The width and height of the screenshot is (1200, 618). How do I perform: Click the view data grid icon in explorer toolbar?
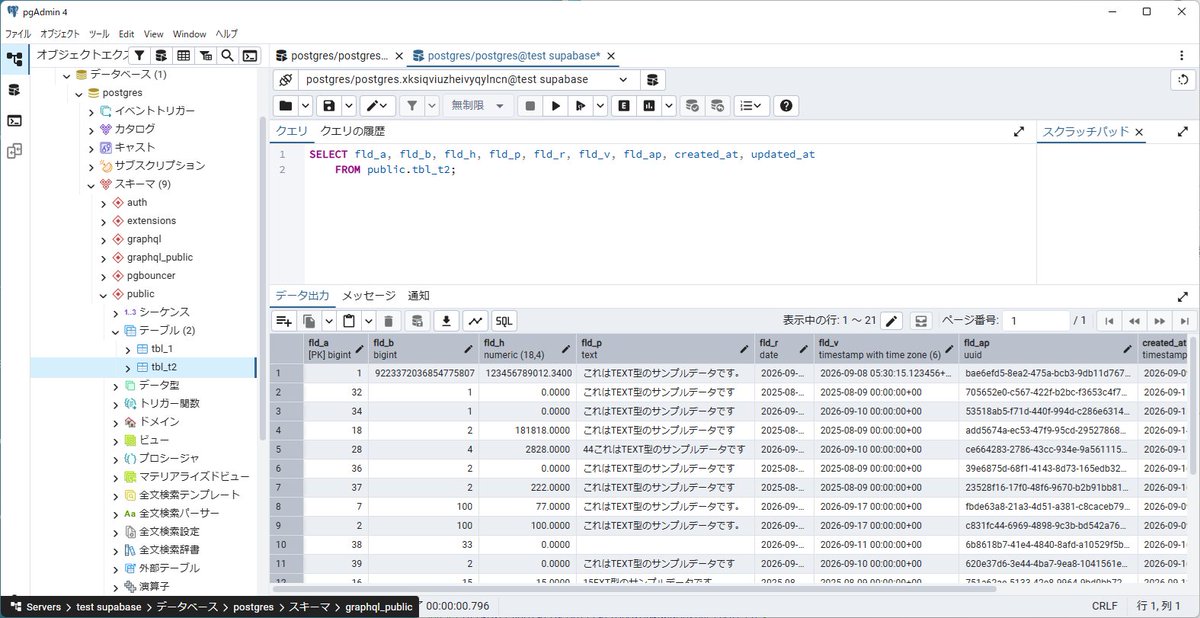tap(183, 56)
